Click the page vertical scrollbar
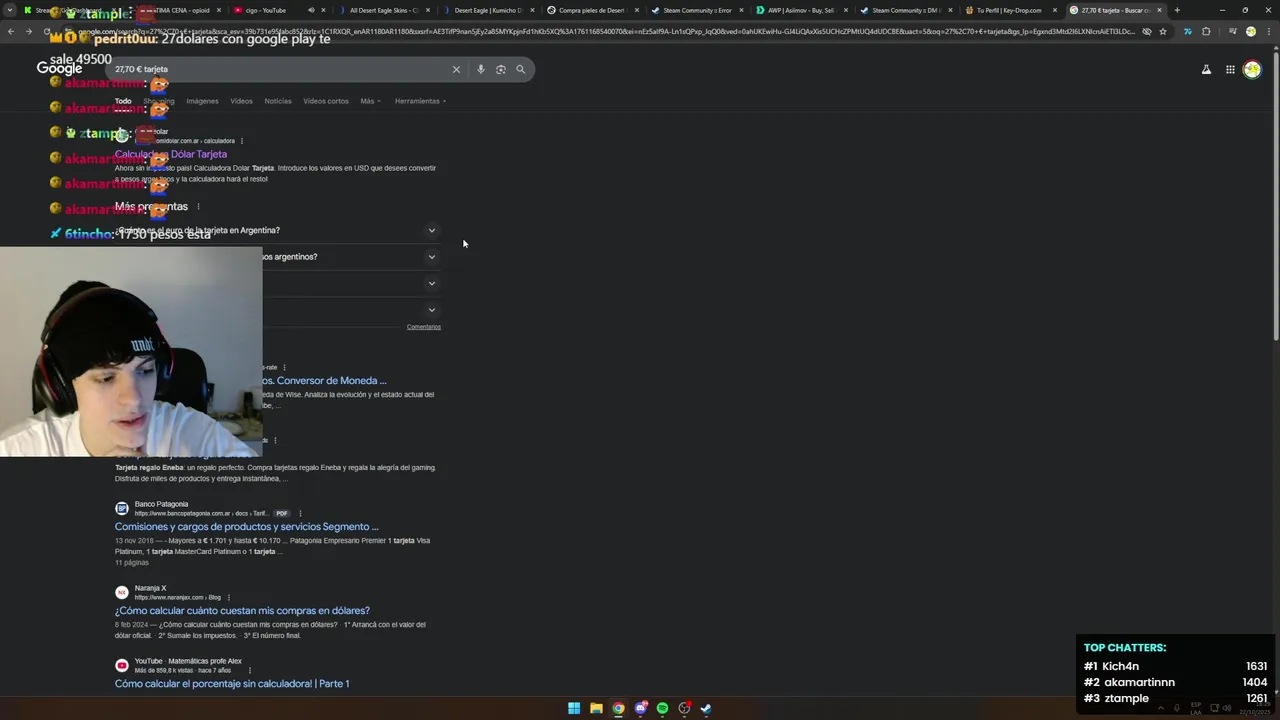Image resolution: width=1280 pixels, height=720 pixels. click(1275, 195)
